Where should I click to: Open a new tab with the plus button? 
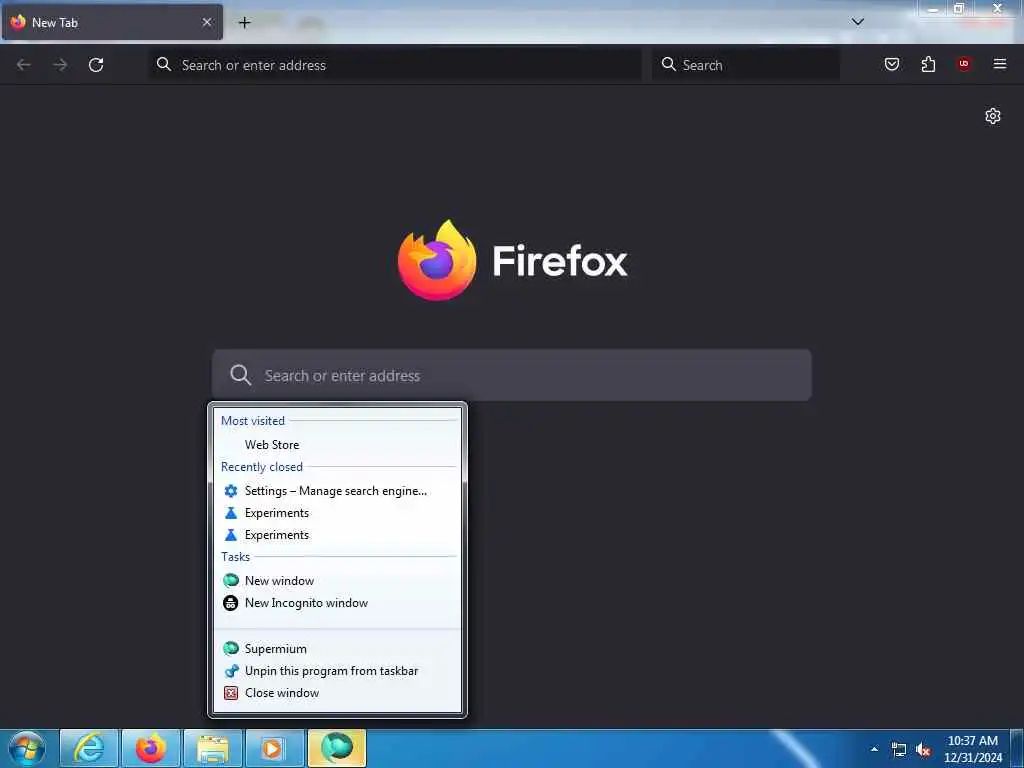pos(244,22)
